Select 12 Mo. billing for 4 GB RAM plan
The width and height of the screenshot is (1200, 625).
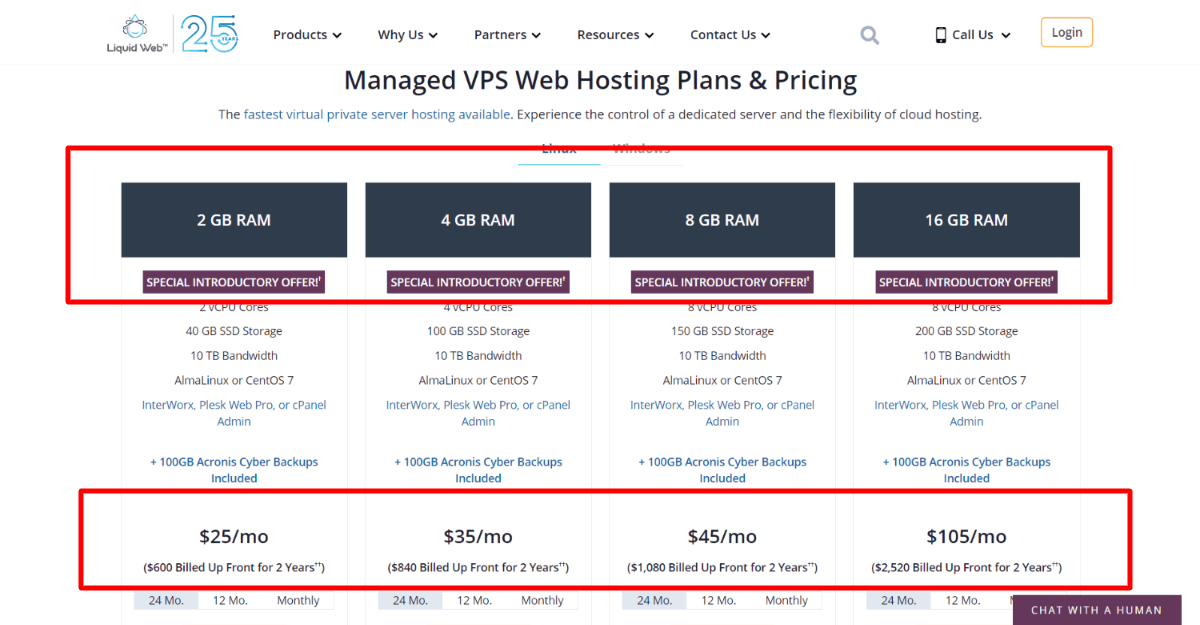[474, 601]
